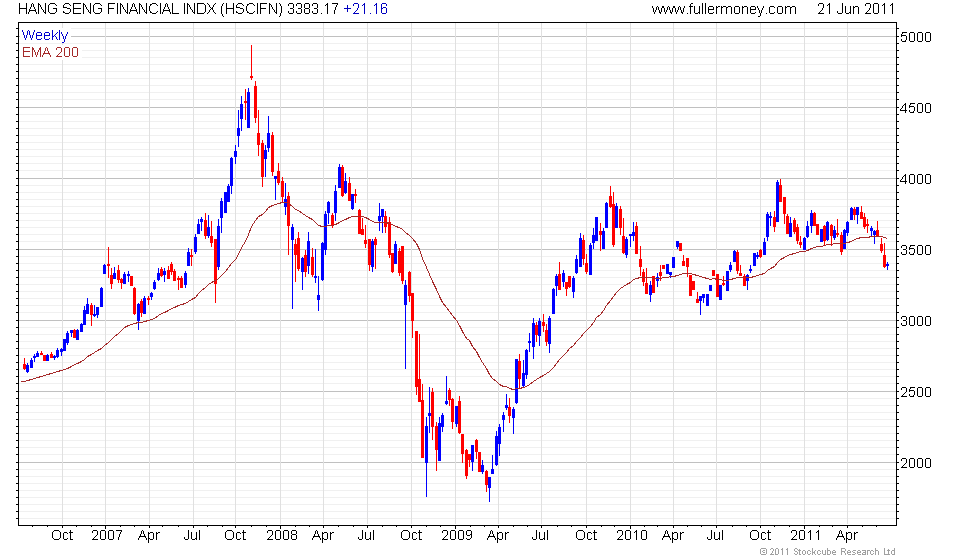
Task: Click the 2010 year label on time axis
Action: click(631, 536)
